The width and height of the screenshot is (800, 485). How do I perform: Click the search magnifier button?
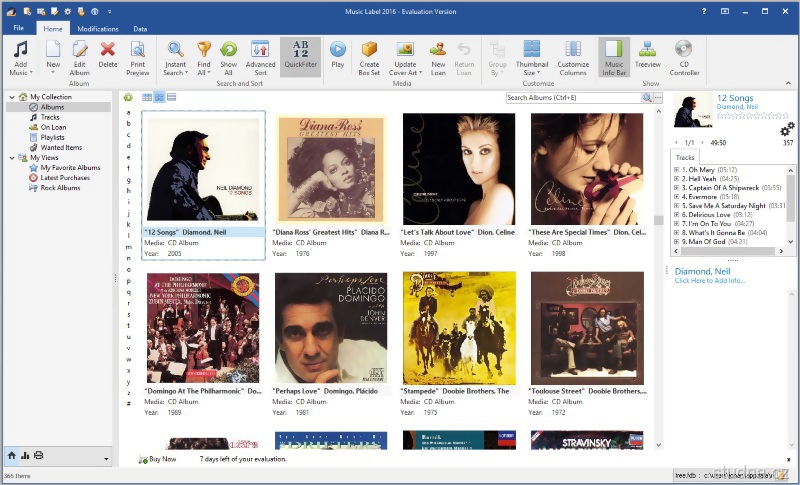(x=647, y=97)
